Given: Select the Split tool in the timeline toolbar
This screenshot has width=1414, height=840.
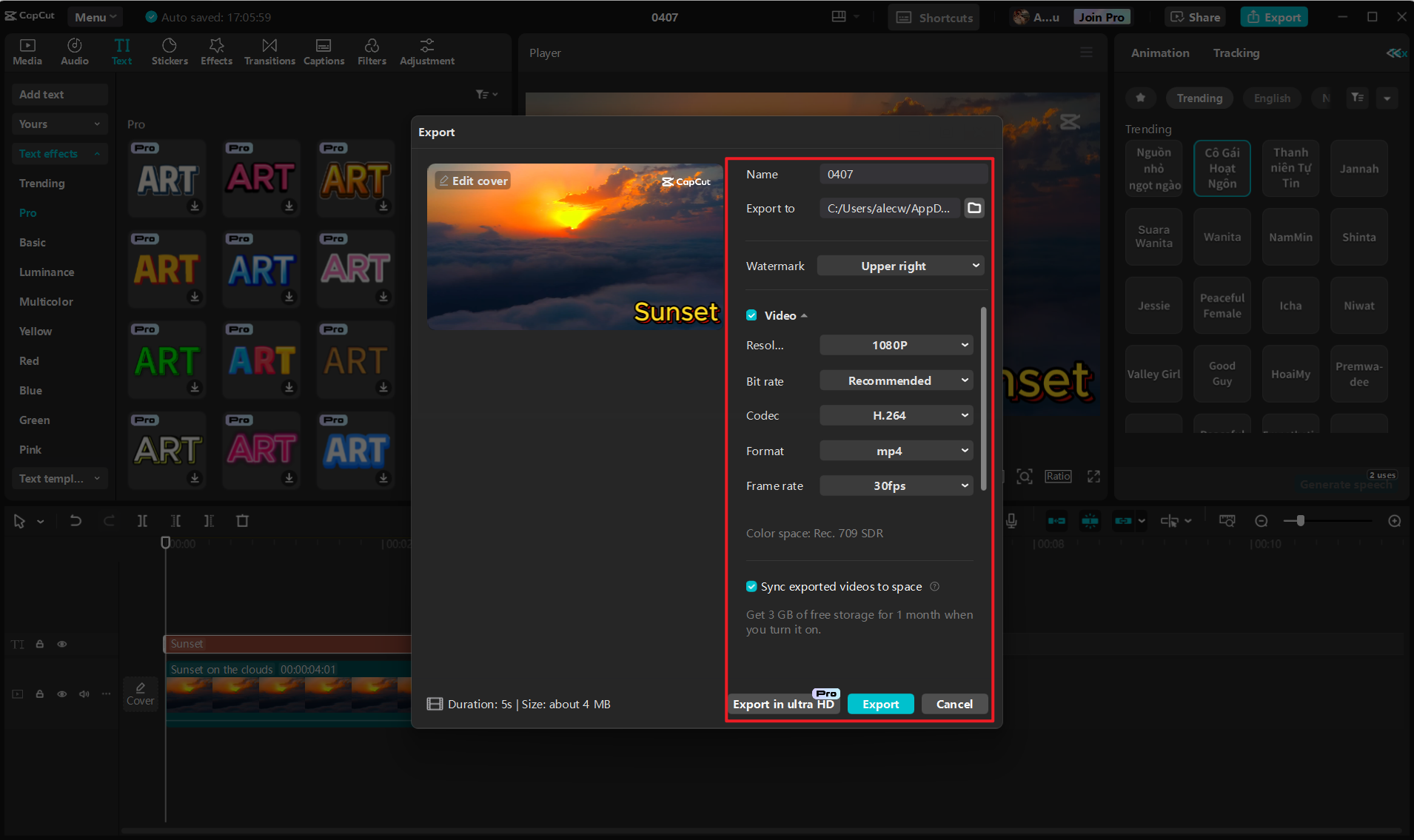Looking at the screenshot, I should 142,520.
